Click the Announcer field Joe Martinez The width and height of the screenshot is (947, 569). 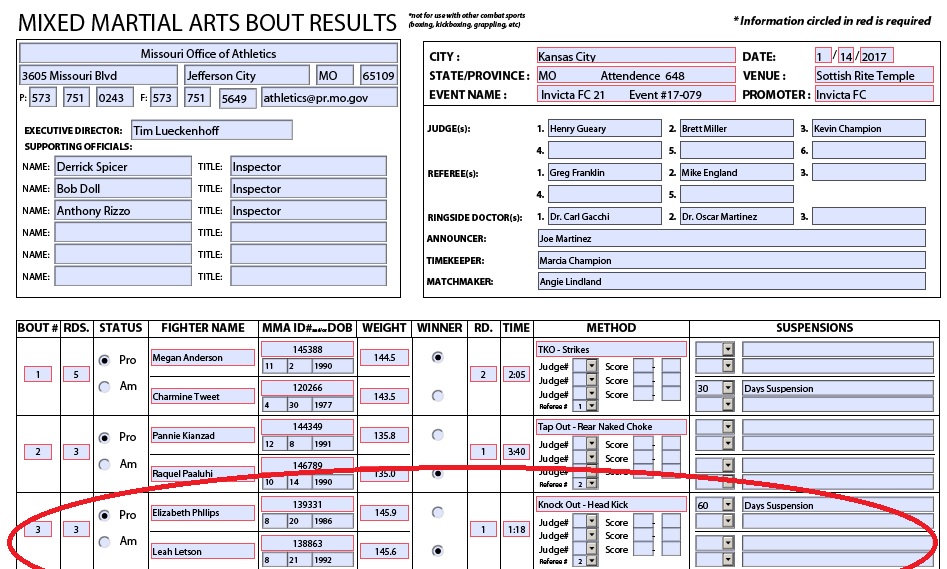click(731, 238)
